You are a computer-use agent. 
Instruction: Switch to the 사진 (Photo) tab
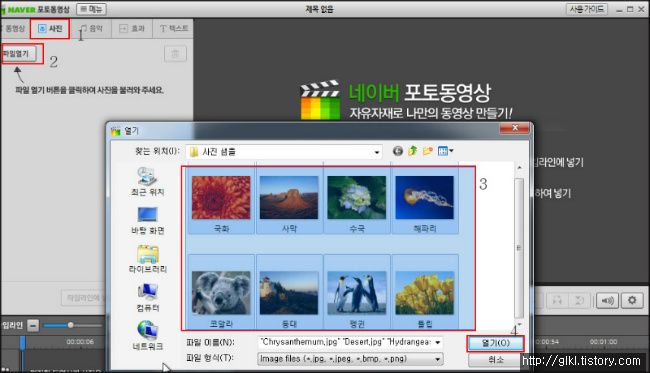[x=50, y=29]
